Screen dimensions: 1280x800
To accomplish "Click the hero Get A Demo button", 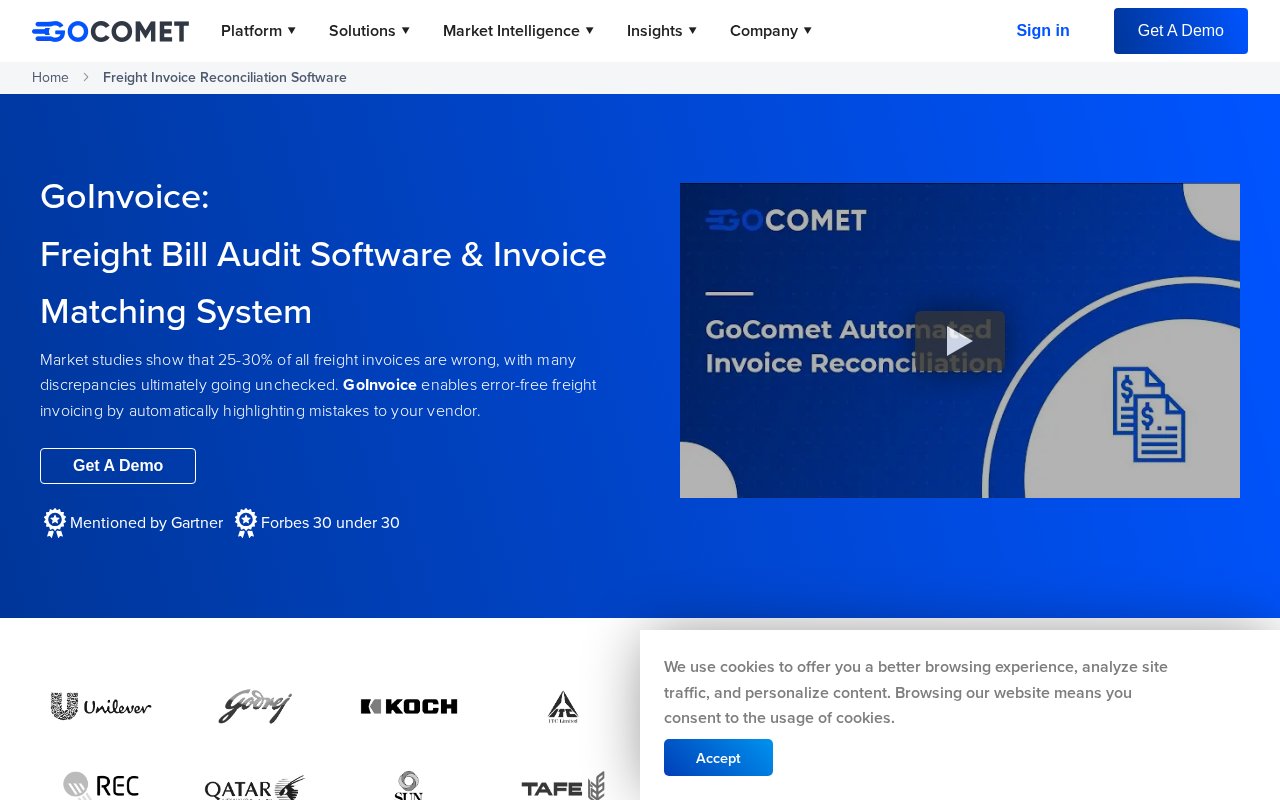I will (118, 466).
